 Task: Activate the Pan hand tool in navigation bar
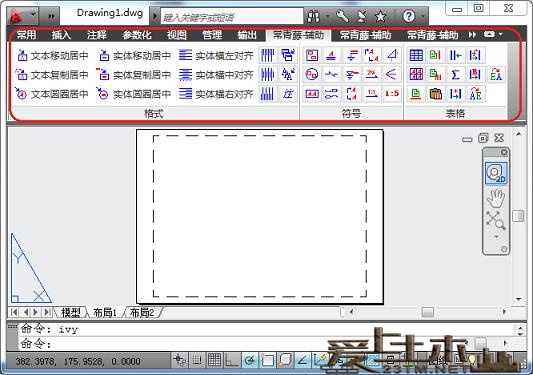click(496, 198)
